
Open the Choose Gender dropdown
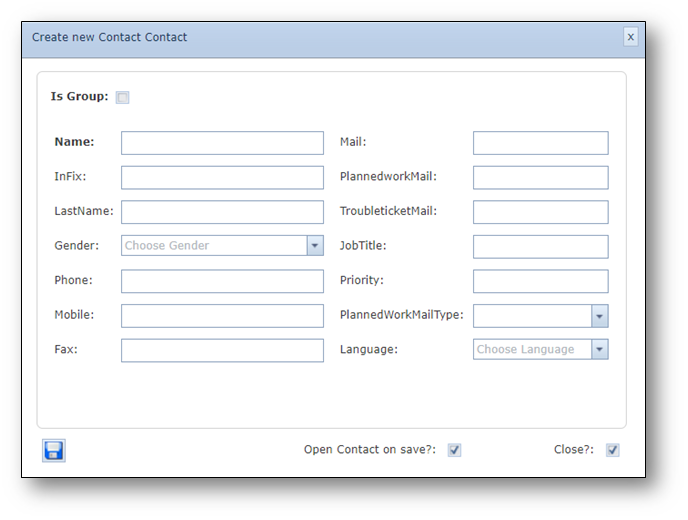315,246
